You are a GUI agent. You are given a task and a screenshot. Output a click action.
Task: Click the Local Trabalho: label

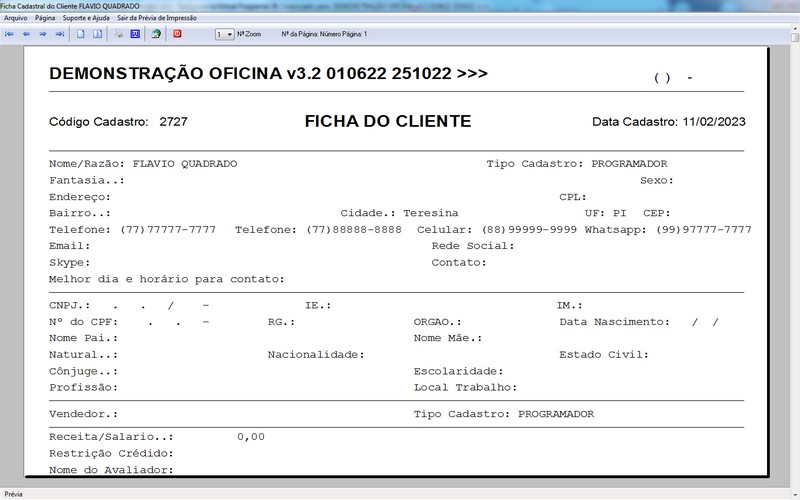[x=465, y=388]
